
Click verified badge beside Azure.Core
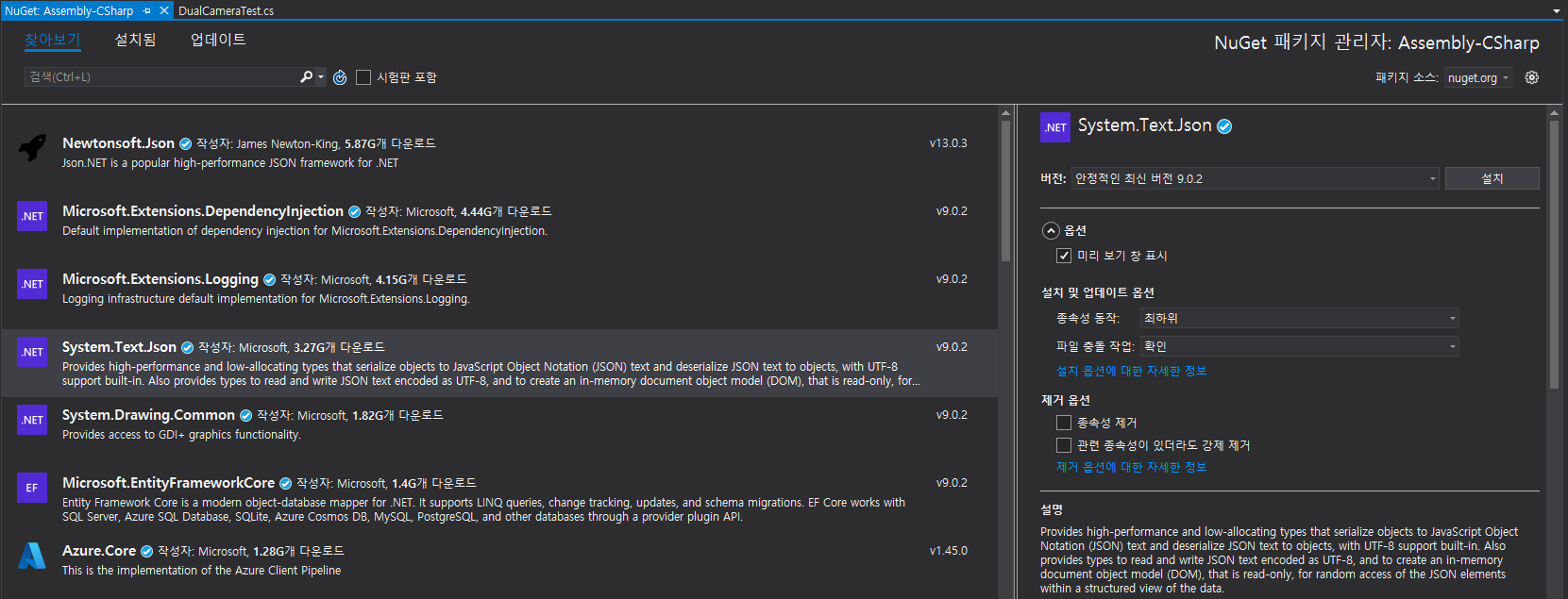click(146, 552)
